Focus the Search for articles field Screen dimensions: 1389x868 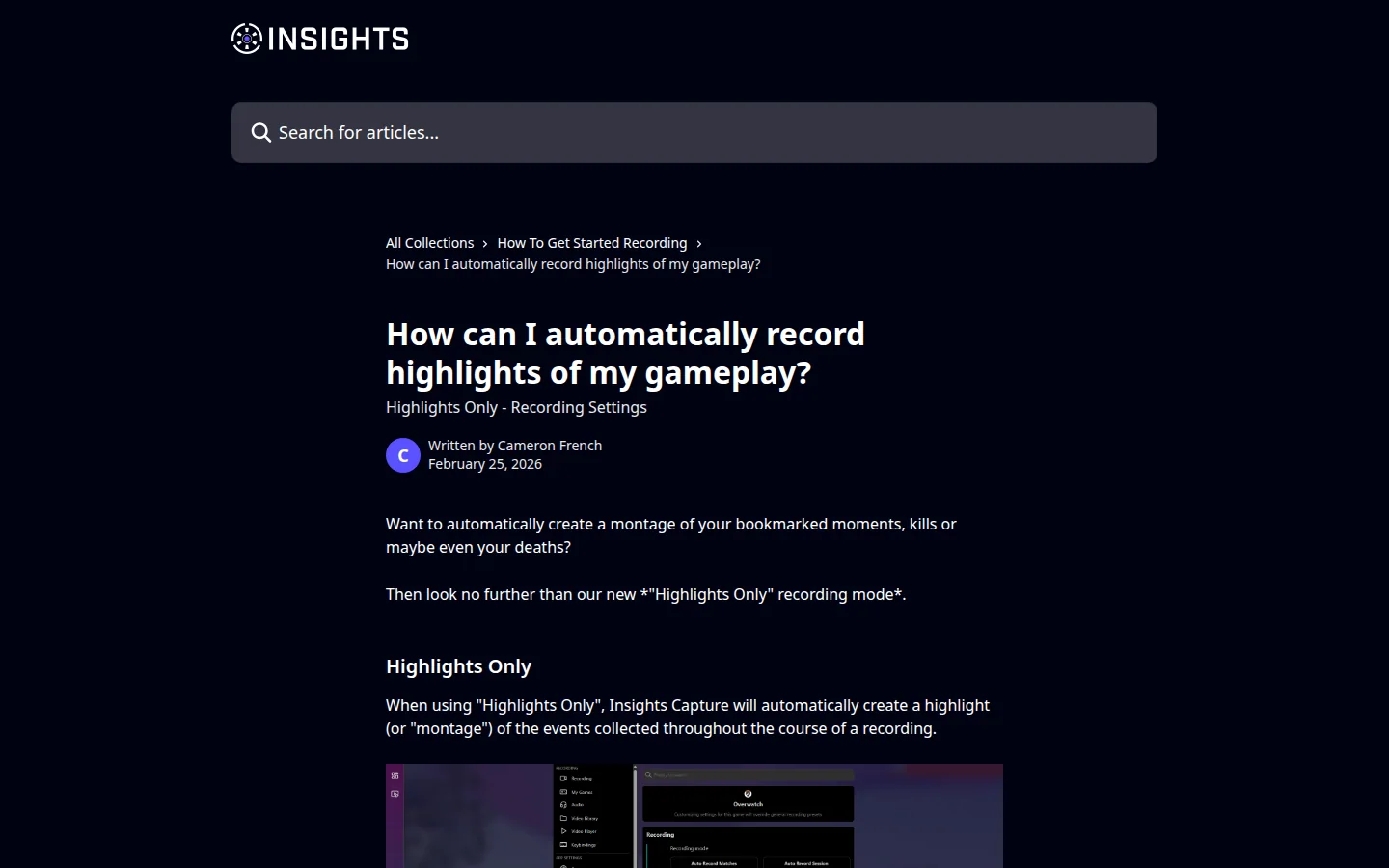(694, 133)
